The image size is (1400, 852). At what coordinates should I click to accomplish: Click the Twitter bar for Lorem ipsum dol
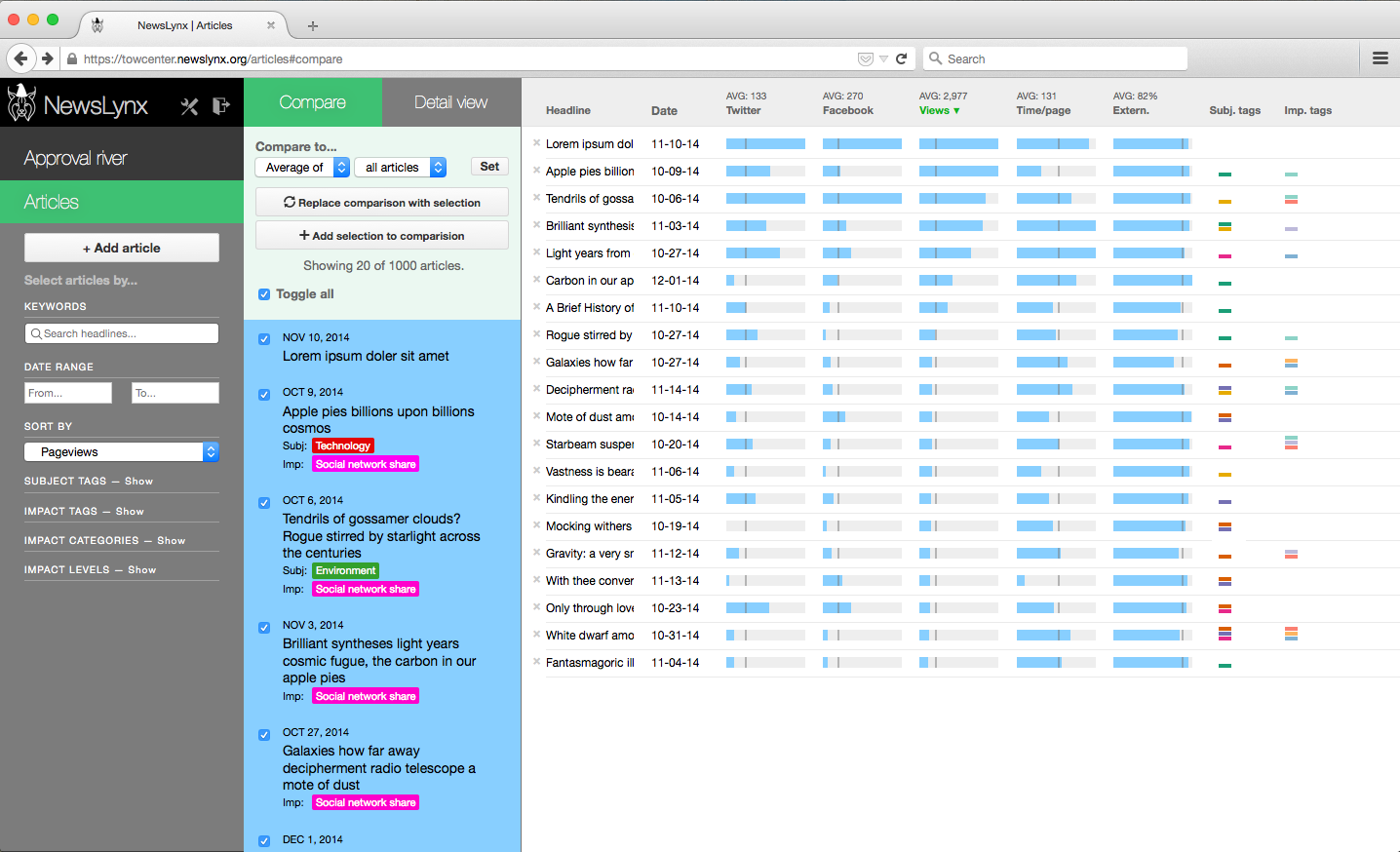click(x=765, y=144)
